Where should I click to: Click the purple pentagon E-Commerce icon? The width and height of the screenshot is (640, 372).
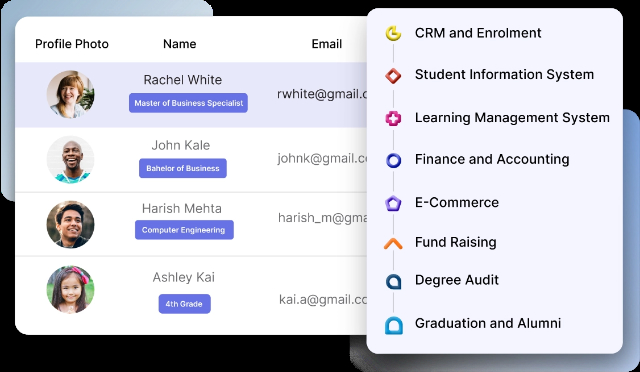[393, 203]
